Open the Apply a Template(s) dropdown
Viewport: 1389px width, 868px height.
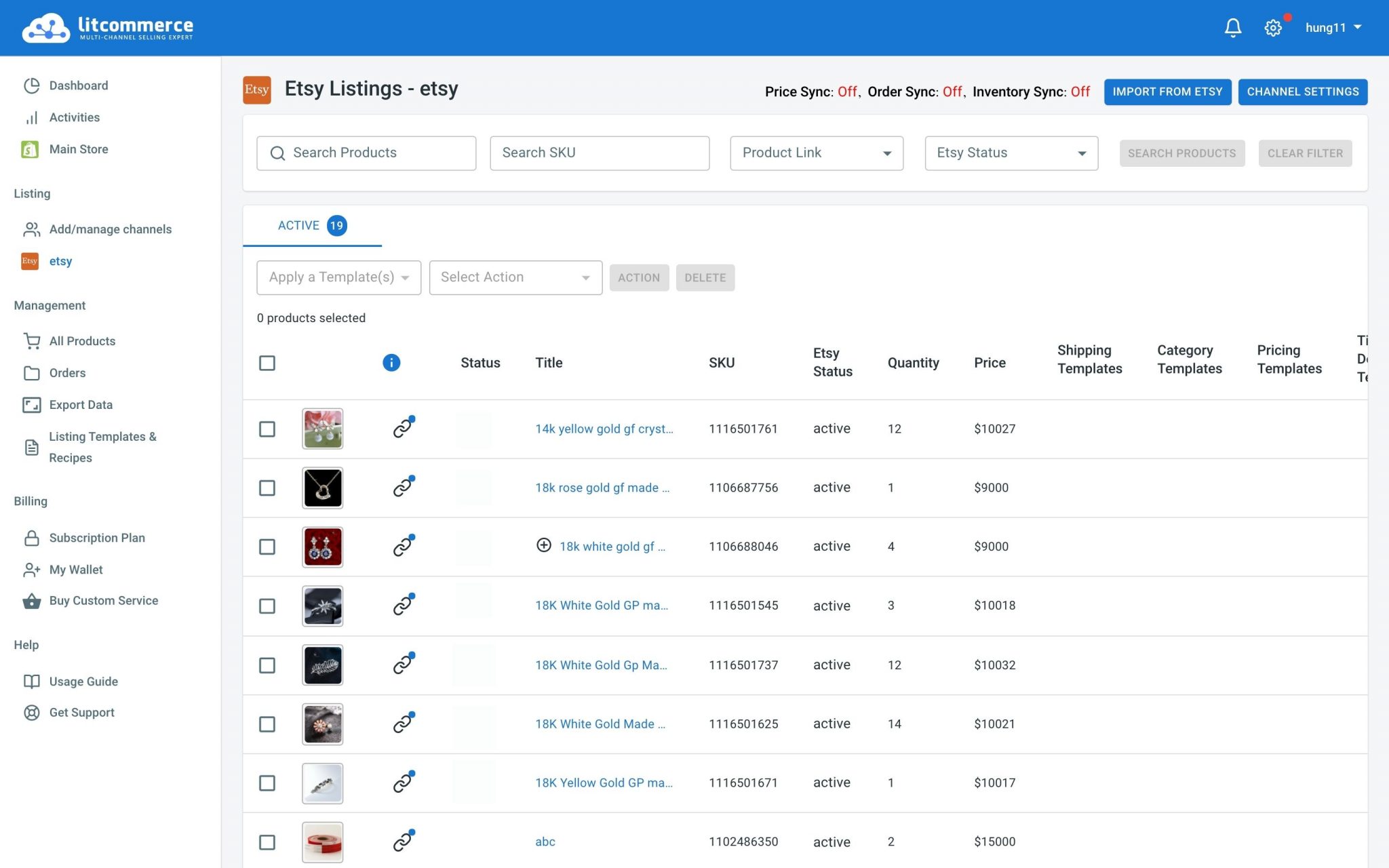click(x=338, y=277)
